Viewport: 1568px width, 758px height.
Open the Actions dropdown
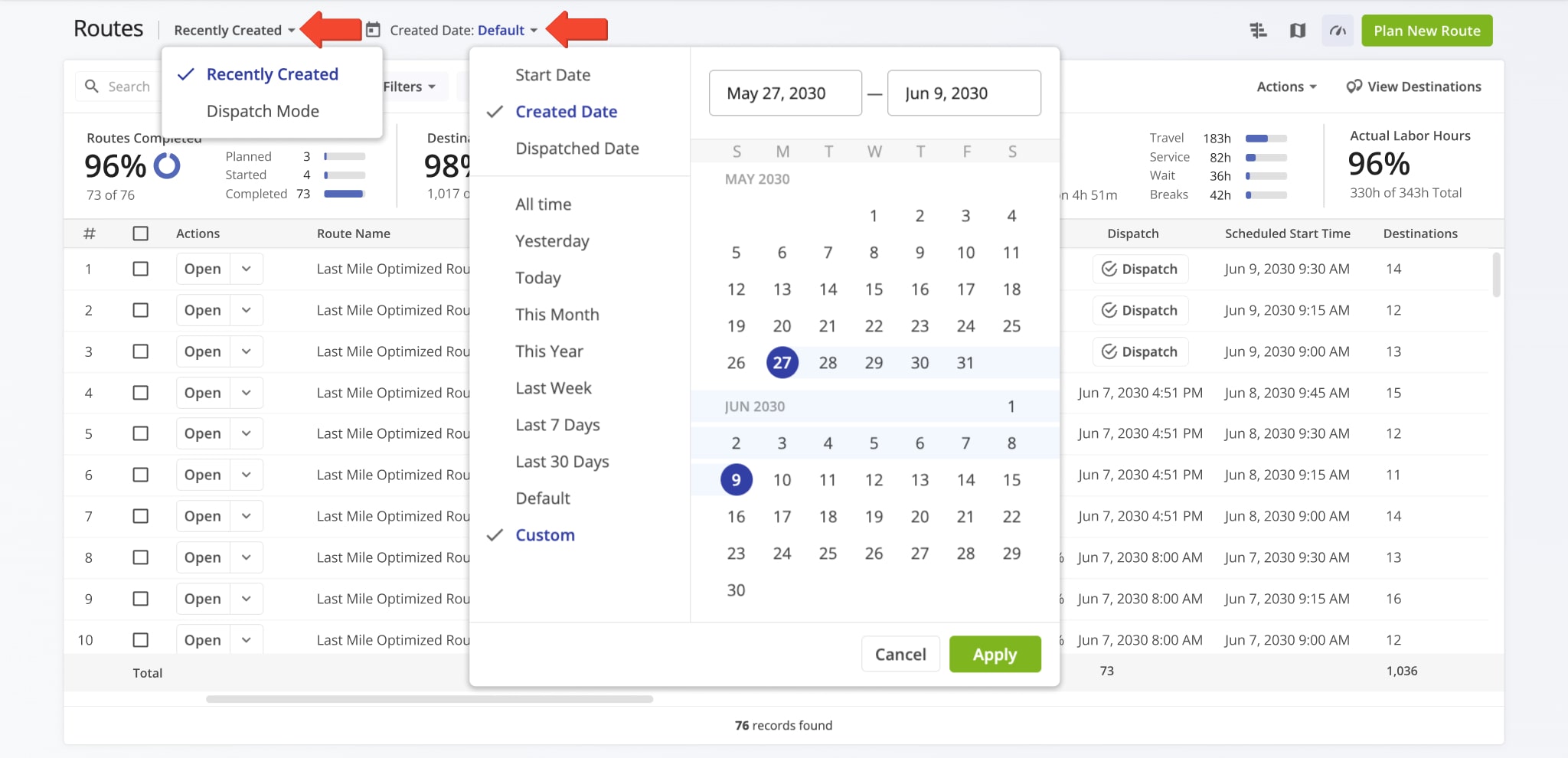pos(1285,86)
